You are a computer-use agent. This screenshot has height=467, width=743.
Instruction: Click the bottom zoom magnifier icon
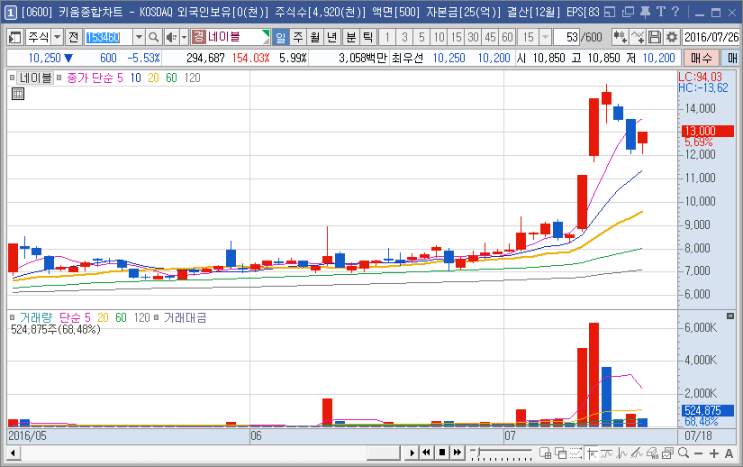click(x=683, y=453)
